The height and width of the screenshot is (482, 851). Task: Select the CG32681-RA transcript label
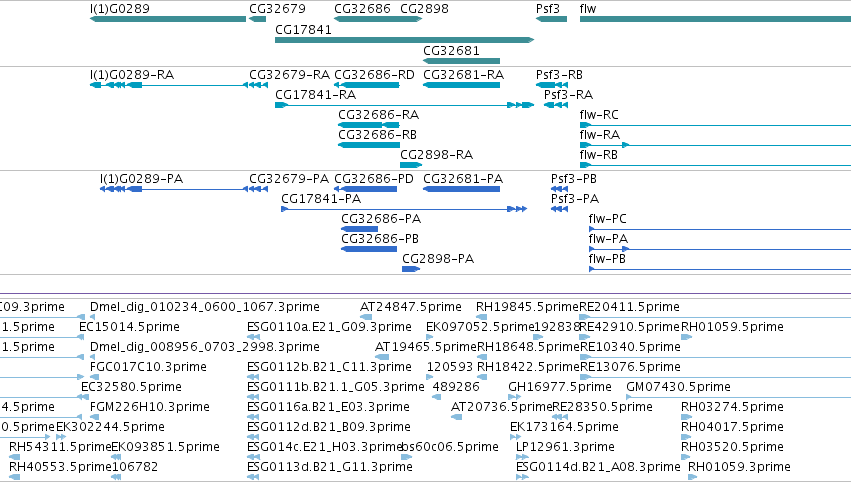tap(463, 75)
